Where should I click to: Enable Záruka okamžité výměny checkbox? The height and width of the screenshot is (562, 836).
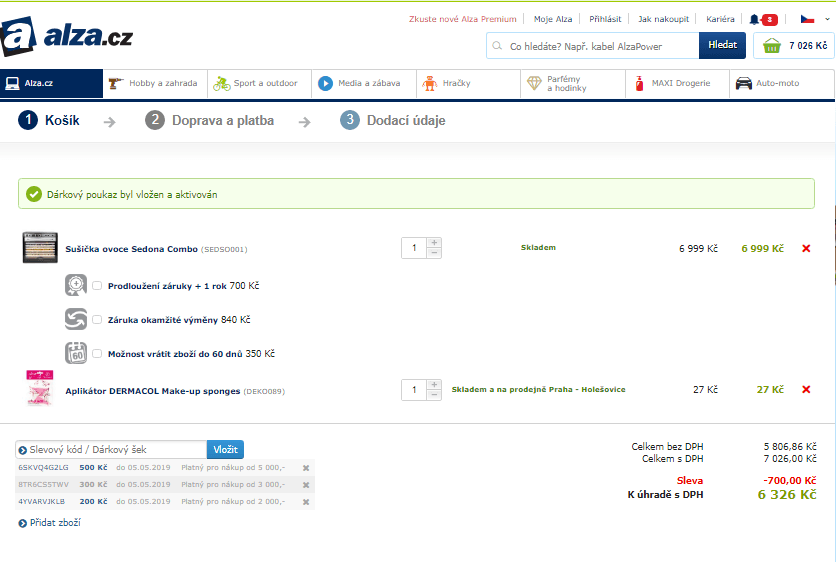[97, 319]
